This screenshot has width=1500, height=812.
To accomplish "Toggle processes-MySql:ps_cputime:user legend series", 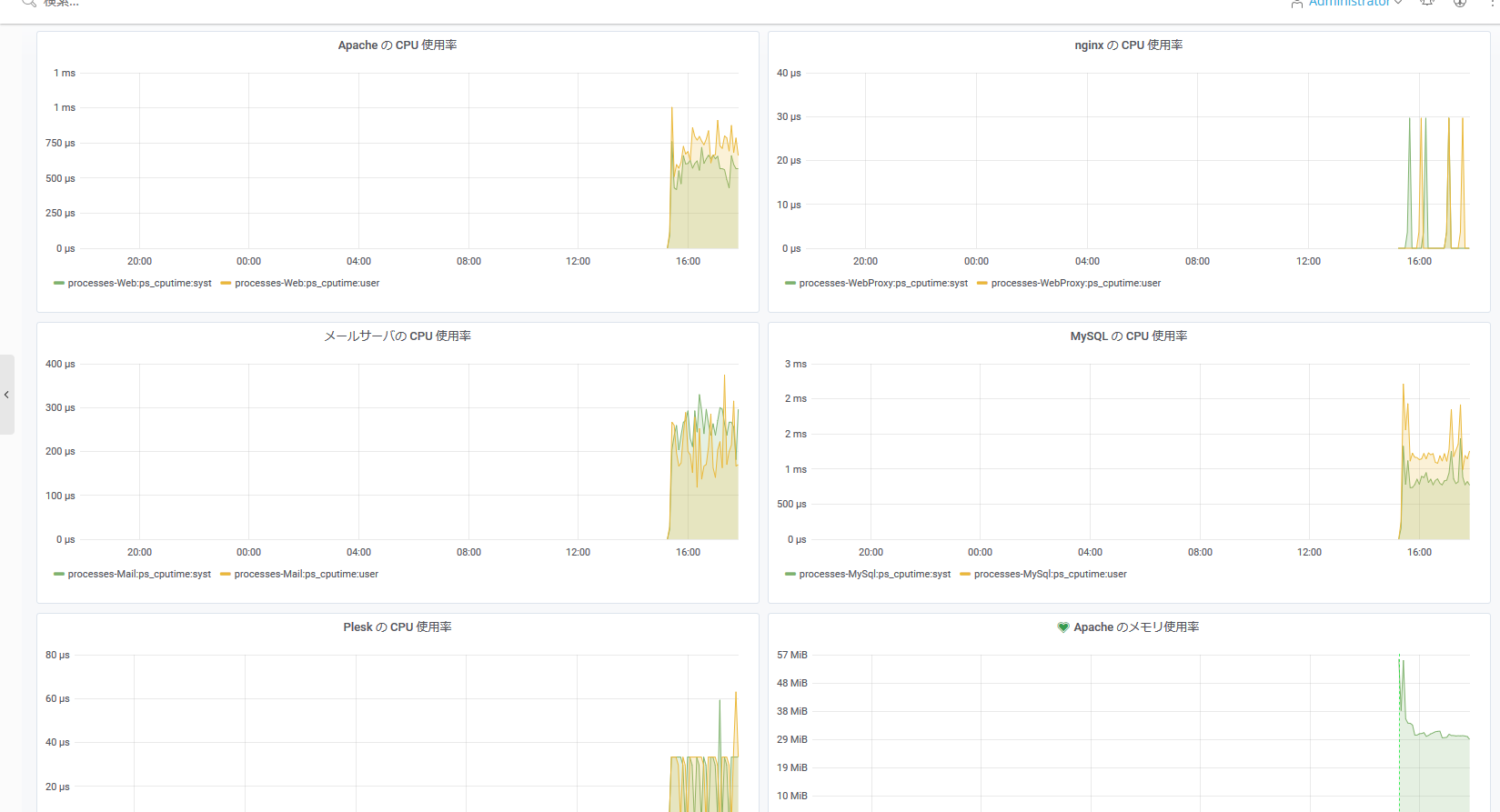I will coord(1050,575).
